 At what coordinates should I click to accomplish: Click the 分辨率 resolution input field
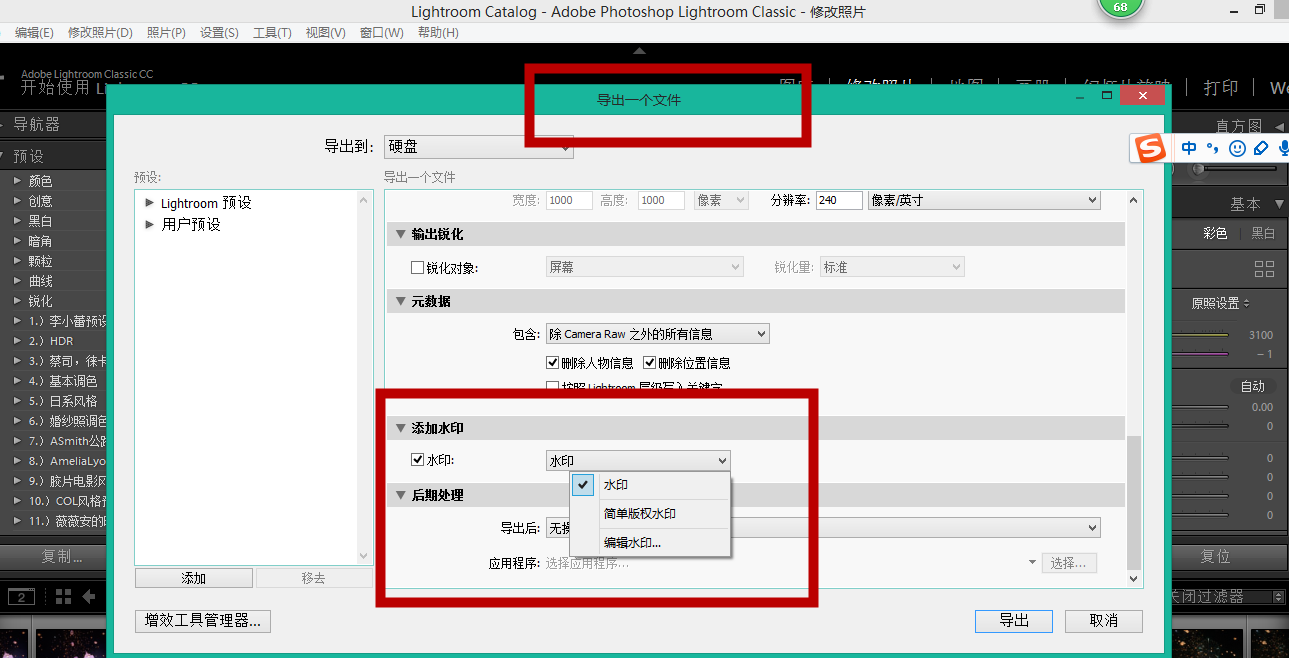coord(838,200)
